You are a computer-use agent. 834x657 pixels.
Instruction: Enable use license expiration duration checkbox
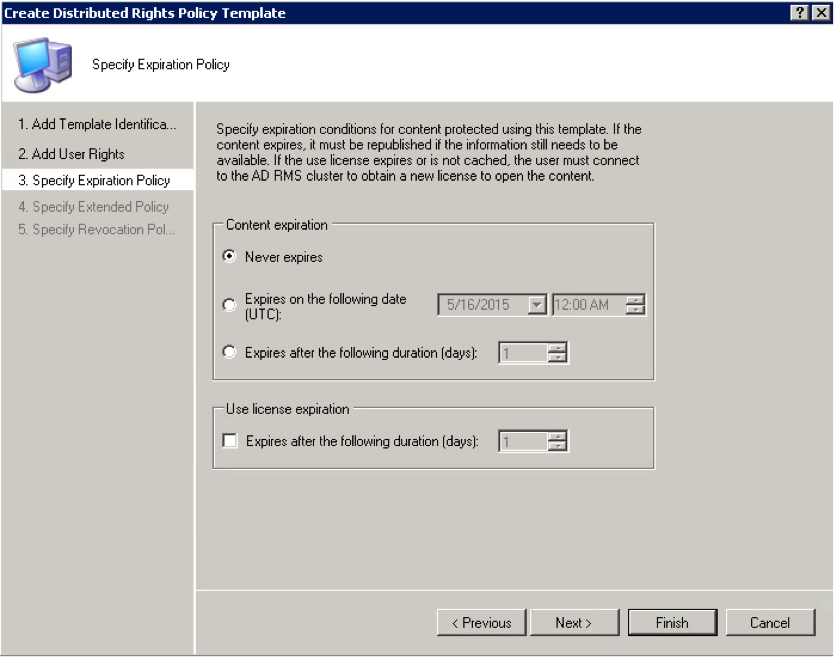click(230, 441)
